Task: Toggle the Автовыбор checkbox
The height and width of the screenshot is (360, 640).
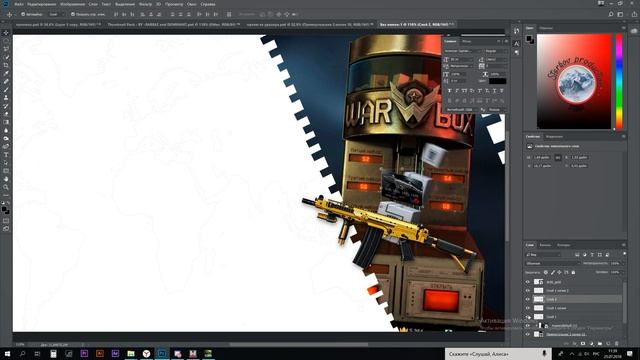Action: click(x=23, y=14)
